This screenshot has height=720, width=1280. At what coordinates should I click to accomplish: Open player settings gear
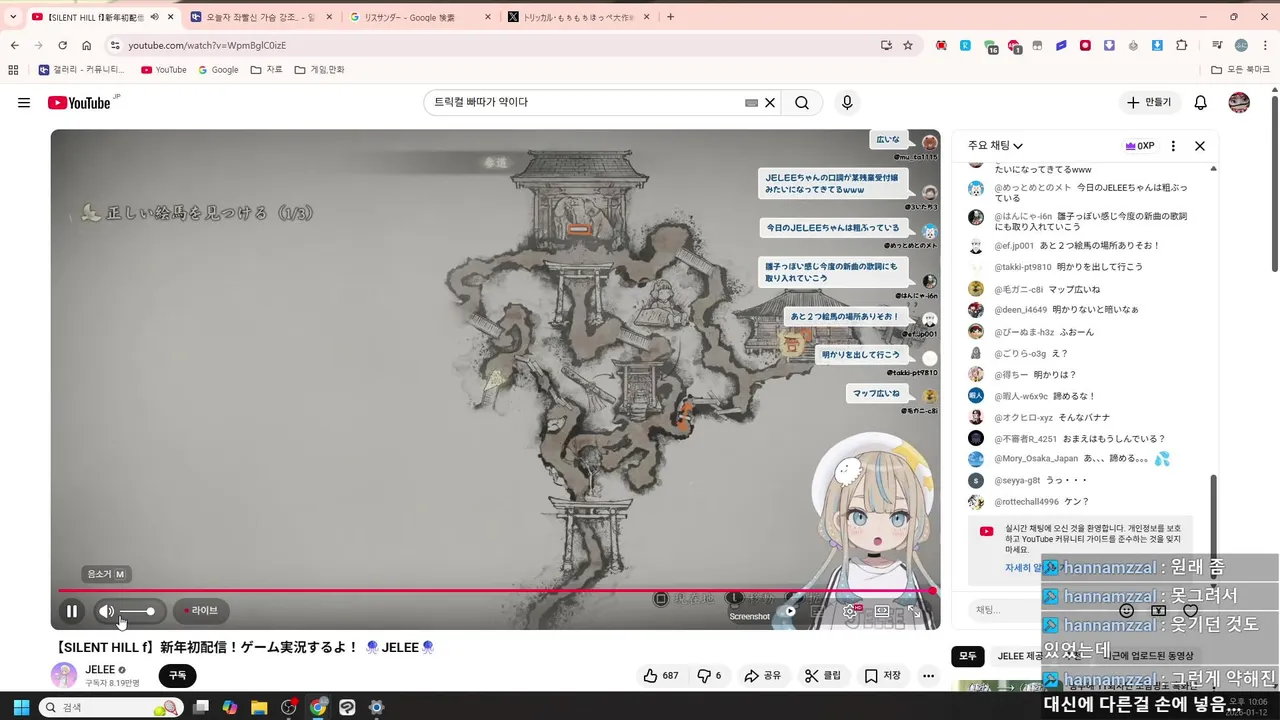850,611
